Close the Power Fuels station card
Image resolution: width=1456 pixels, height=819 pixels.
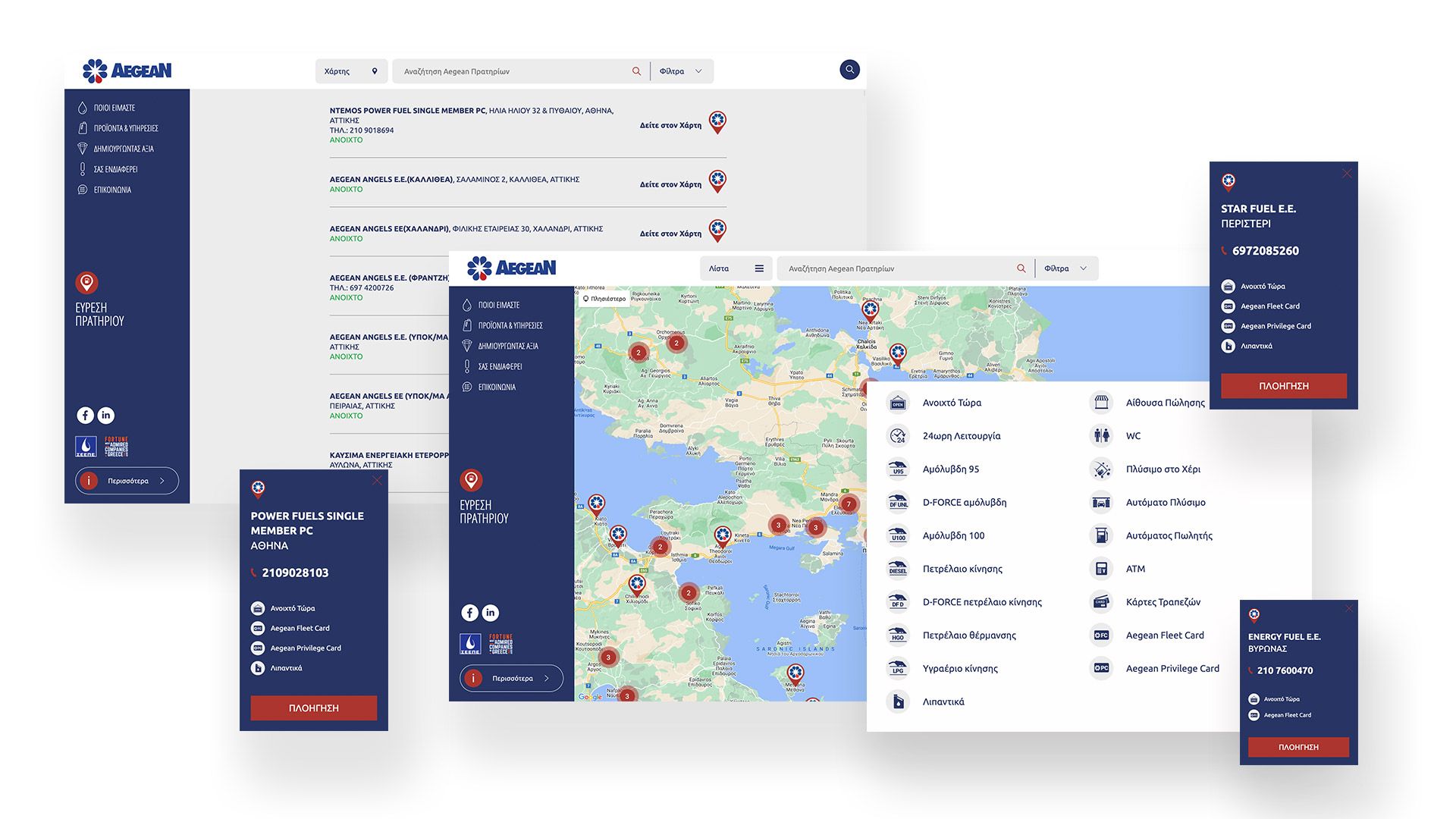[x=377, y=481]
